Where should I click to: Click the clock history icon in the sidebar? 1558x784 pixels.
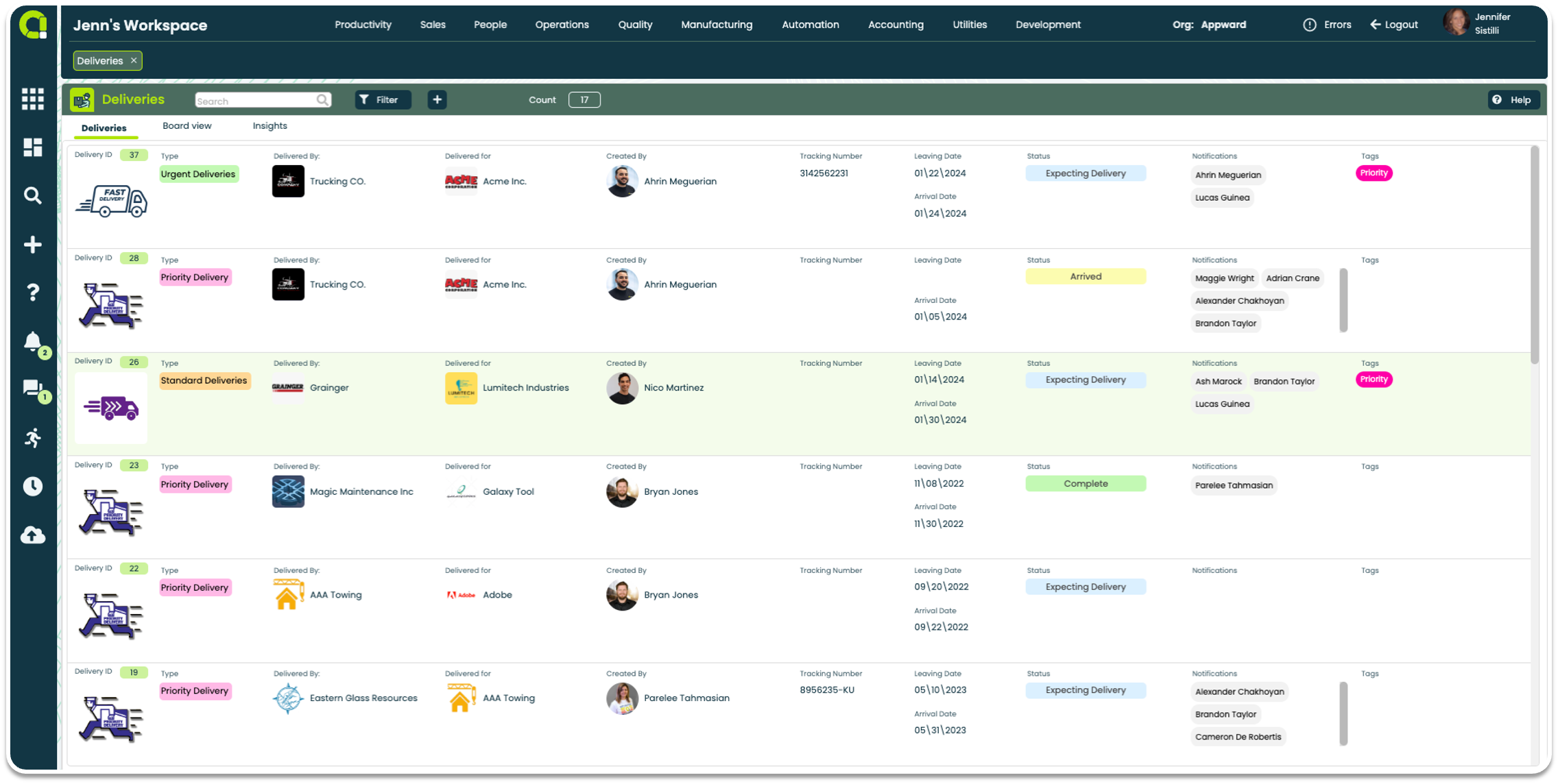pyautogui.click(x=32, y=487)
